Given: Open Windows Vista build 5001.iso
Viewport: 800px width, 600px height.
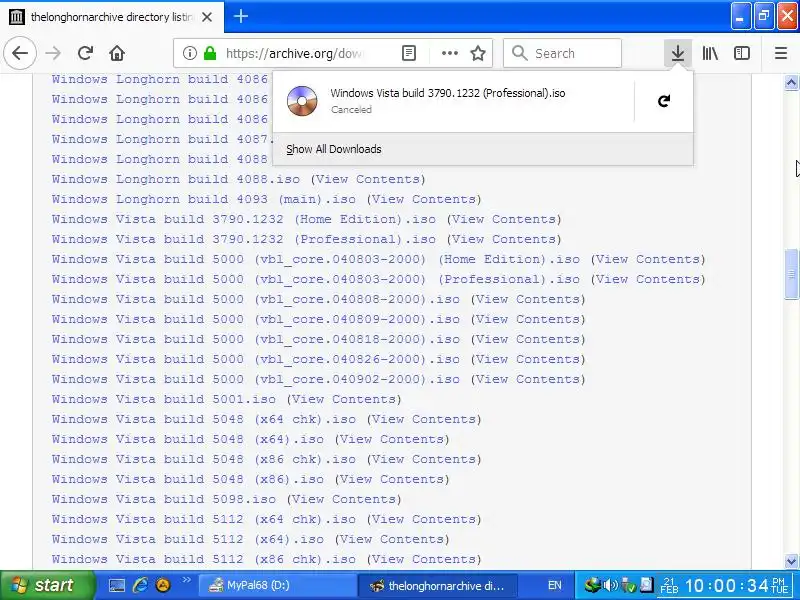Looking at the screenshot, I should (164, 399).
